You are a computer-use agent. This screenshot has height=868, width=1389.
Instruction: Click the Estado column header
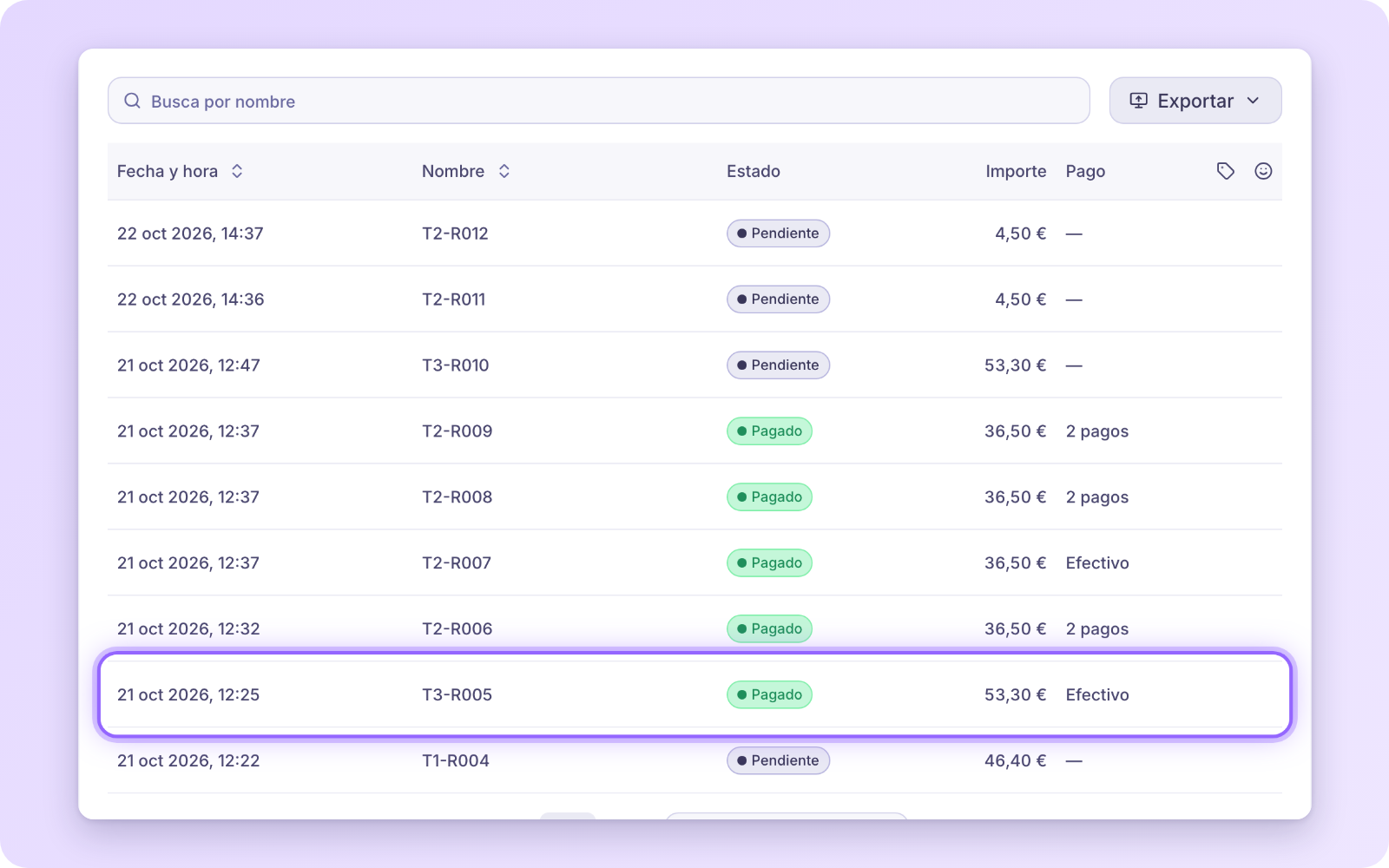(x=754, y=171)
